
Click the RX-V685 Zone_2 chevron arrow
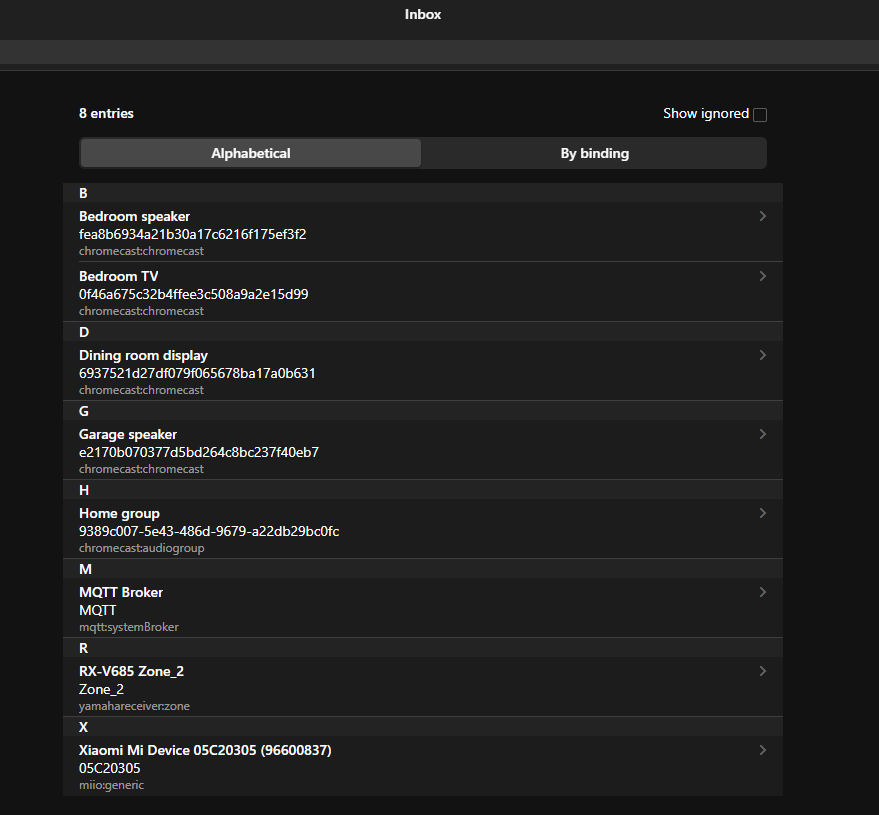pos(762,671)
